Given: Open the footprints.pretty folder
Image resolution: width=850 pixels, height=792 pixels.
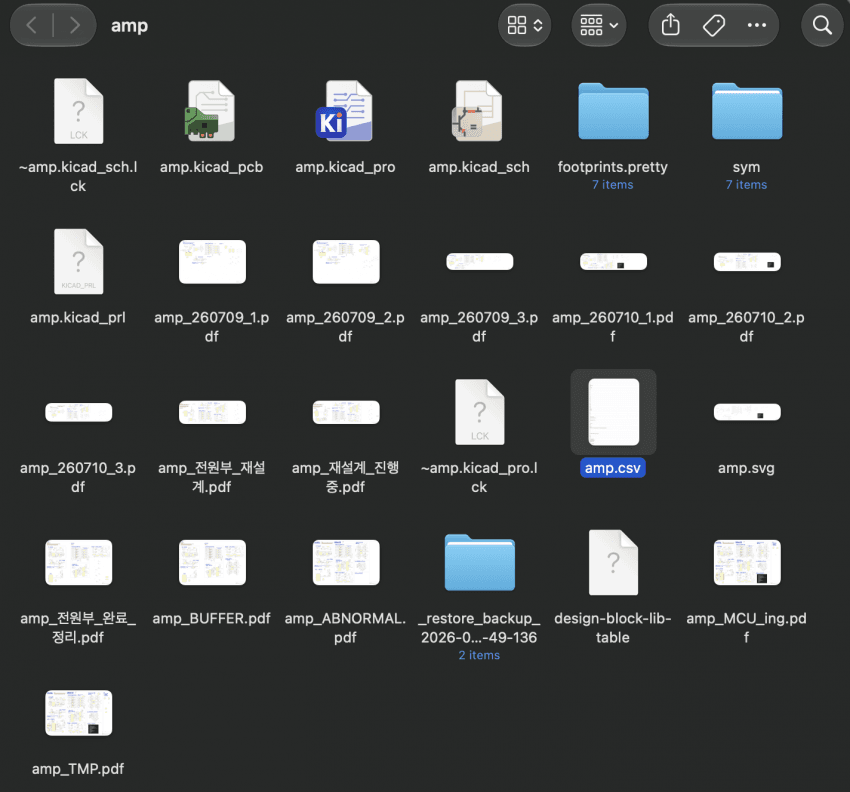Looking at the screenshot, I should pos(613,111).
